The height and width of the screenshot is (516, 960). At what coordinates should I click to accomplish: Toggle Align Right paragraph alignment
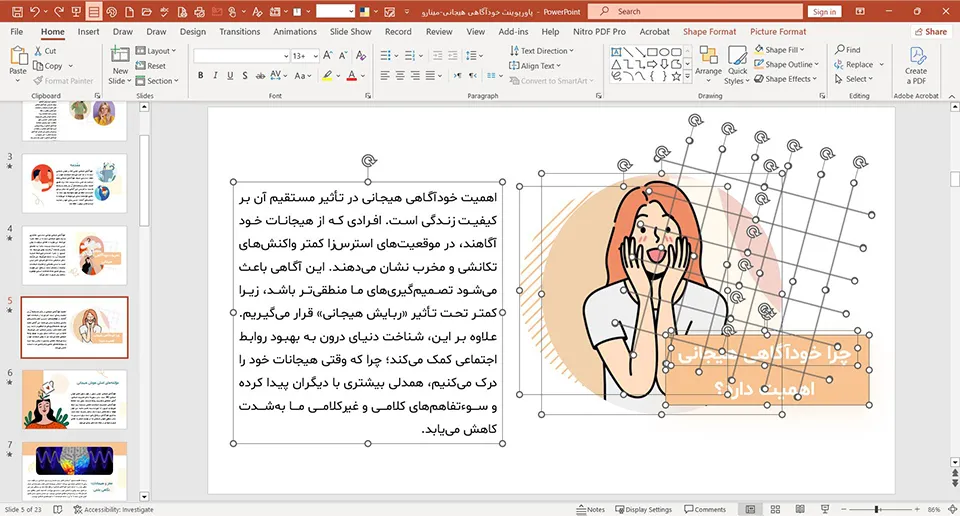click(415, 75)
